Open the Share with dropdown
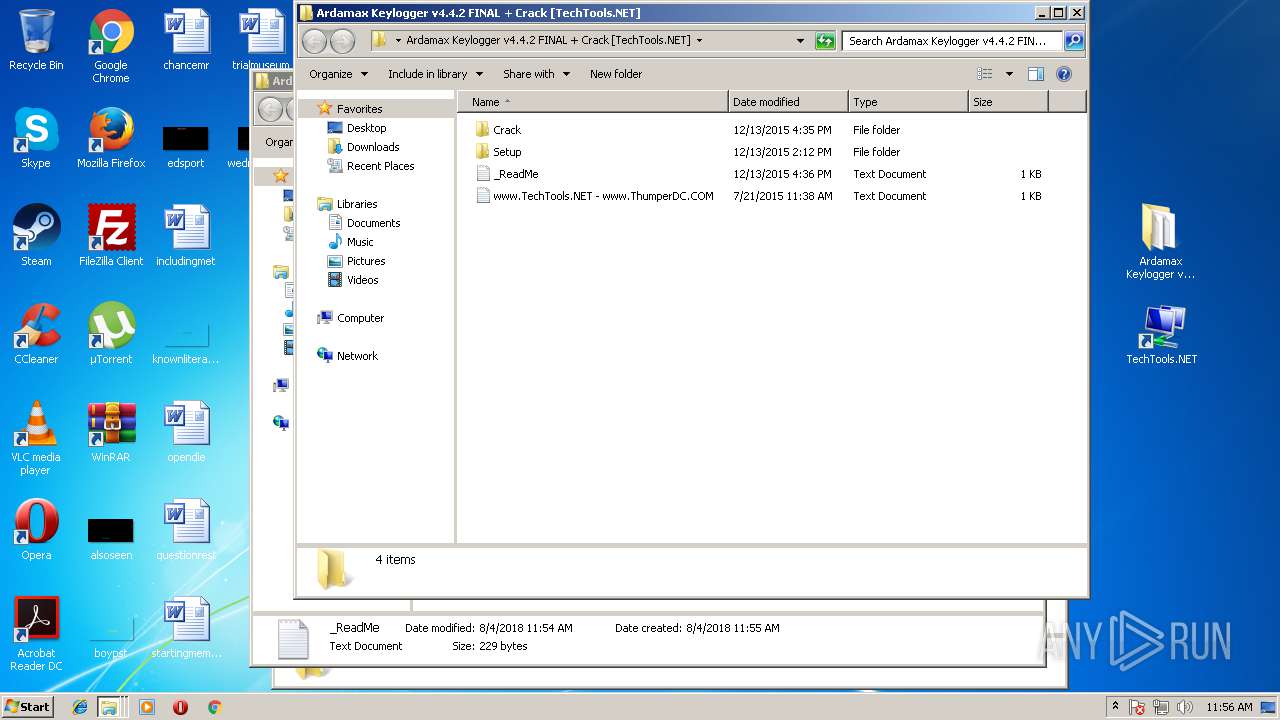This screenshot has height=720, width=1280. 536,74
